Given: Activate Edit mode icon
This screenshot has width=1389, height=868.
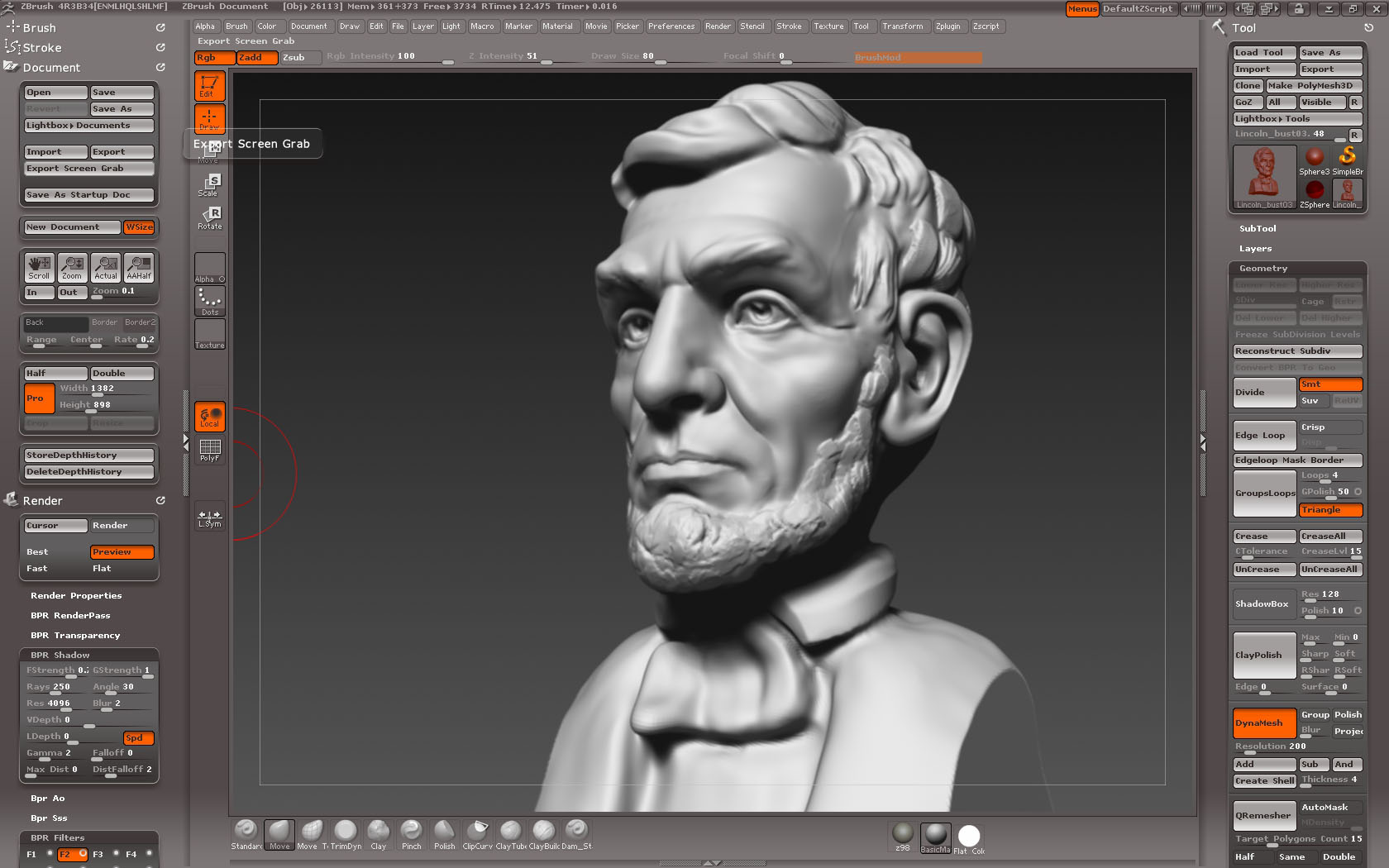Looking at the screenshot, I should 209,85.
